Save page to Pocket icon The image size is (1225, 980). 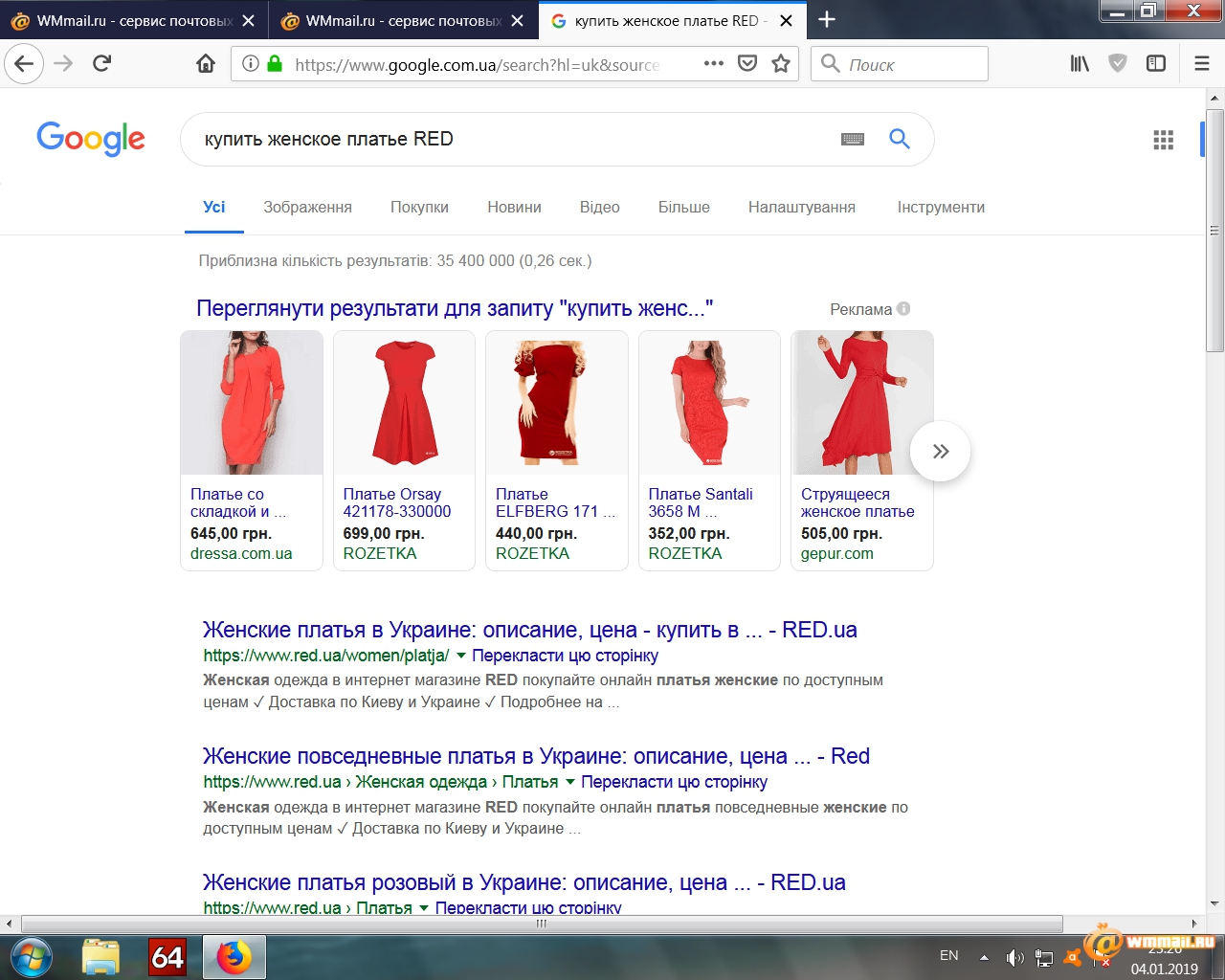747,64
